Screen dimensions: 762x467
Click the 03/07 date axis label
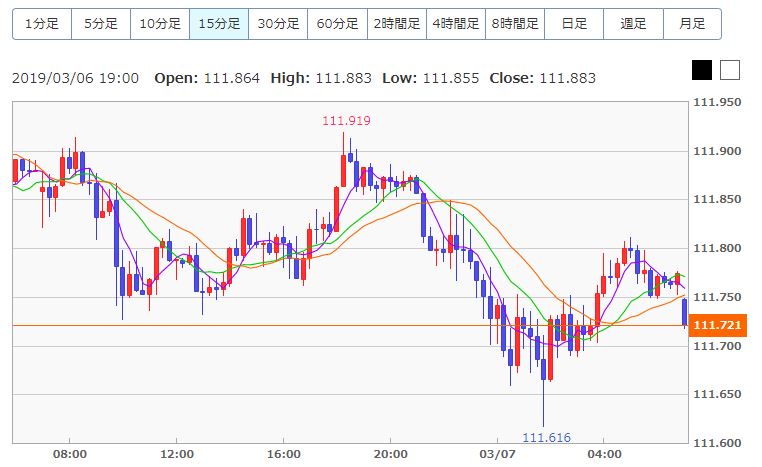pos(497,454)
